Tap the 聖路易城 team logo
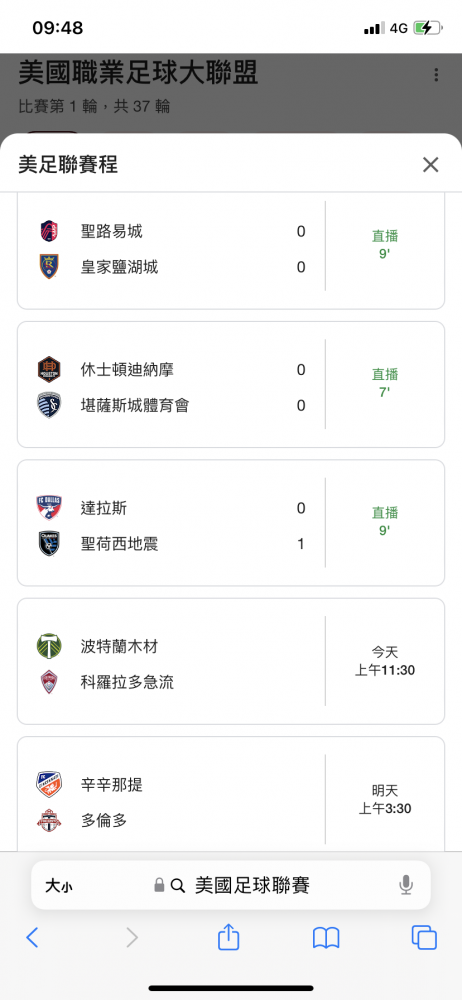 tap(49, 231)
